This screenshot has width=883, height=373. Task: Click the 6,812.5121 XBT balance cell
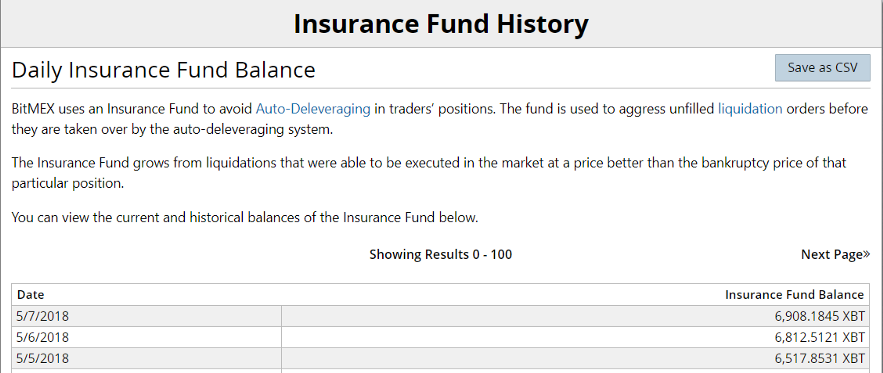[576, 337]
